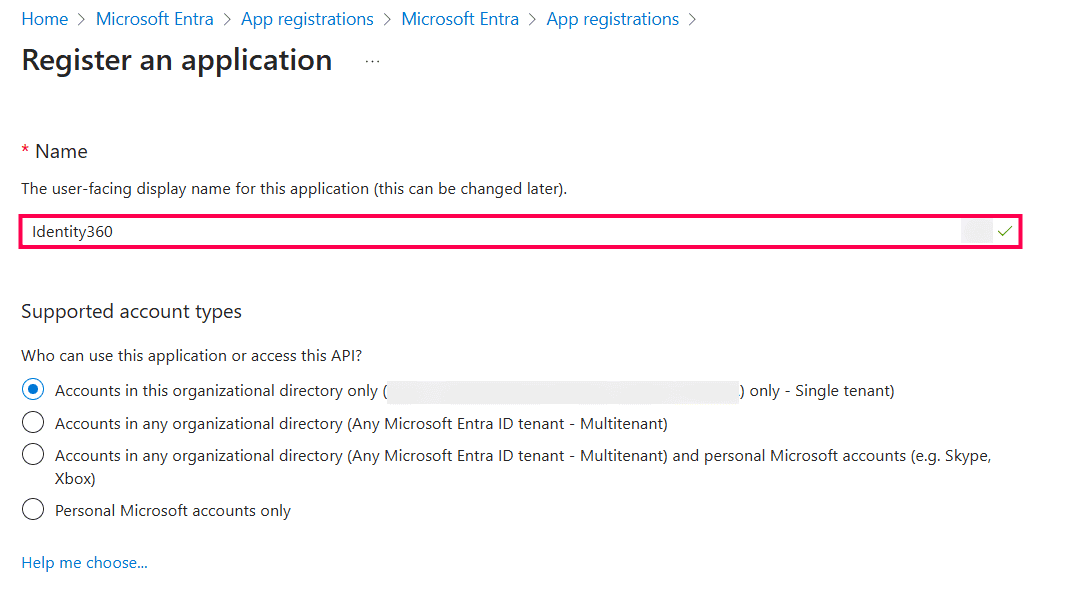Open the second Microsoft Entra breadcrumb
1067x598 pixels.
coord(460,18)
